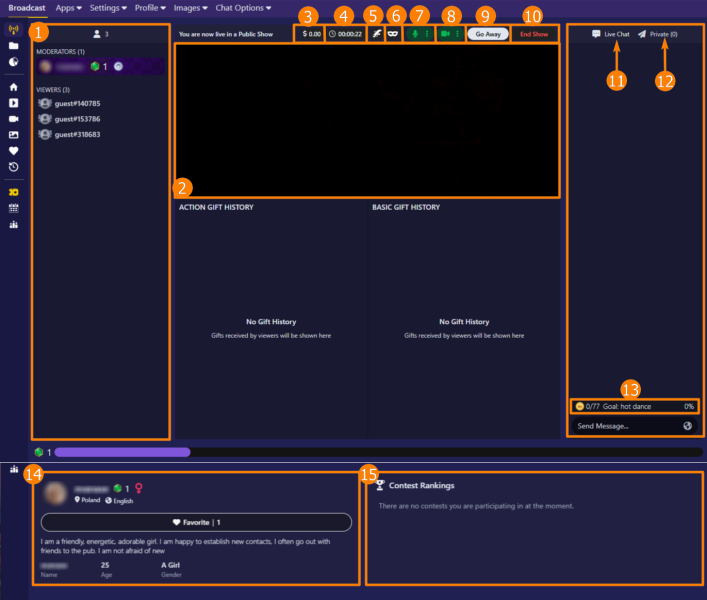Toggle the microphone mute button
Viewport: 707px width, 600px height.
click(x=415, y=34)
